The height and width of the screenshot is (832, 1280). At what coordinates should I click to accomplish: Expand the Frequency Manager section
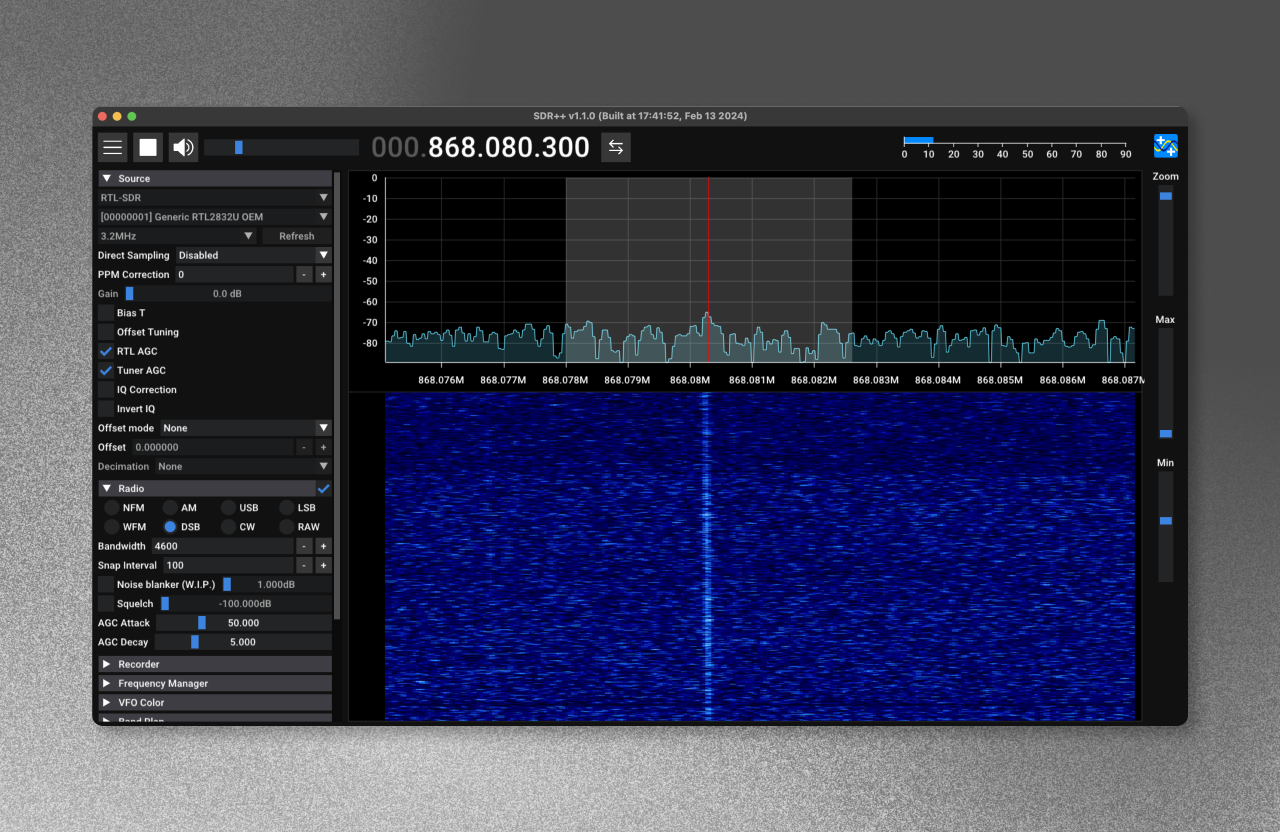[x=215, y=683]
